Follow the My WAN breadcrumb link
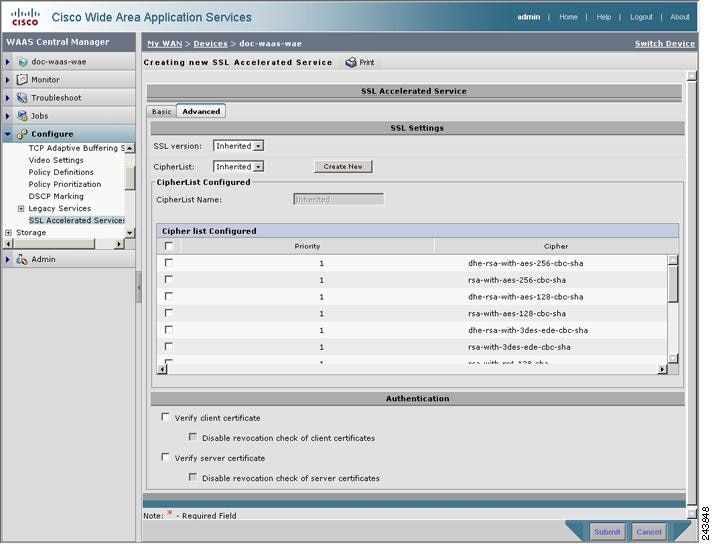Viewport: 712px width, 544px height. coord(164,44)
